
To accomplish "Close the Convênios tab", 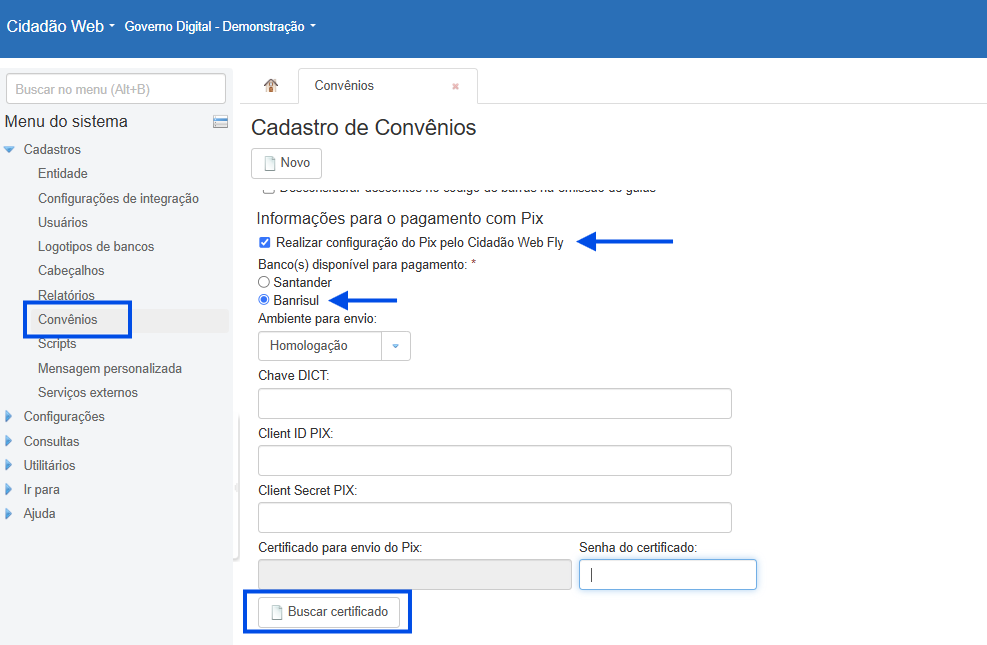I will (455, 86).
